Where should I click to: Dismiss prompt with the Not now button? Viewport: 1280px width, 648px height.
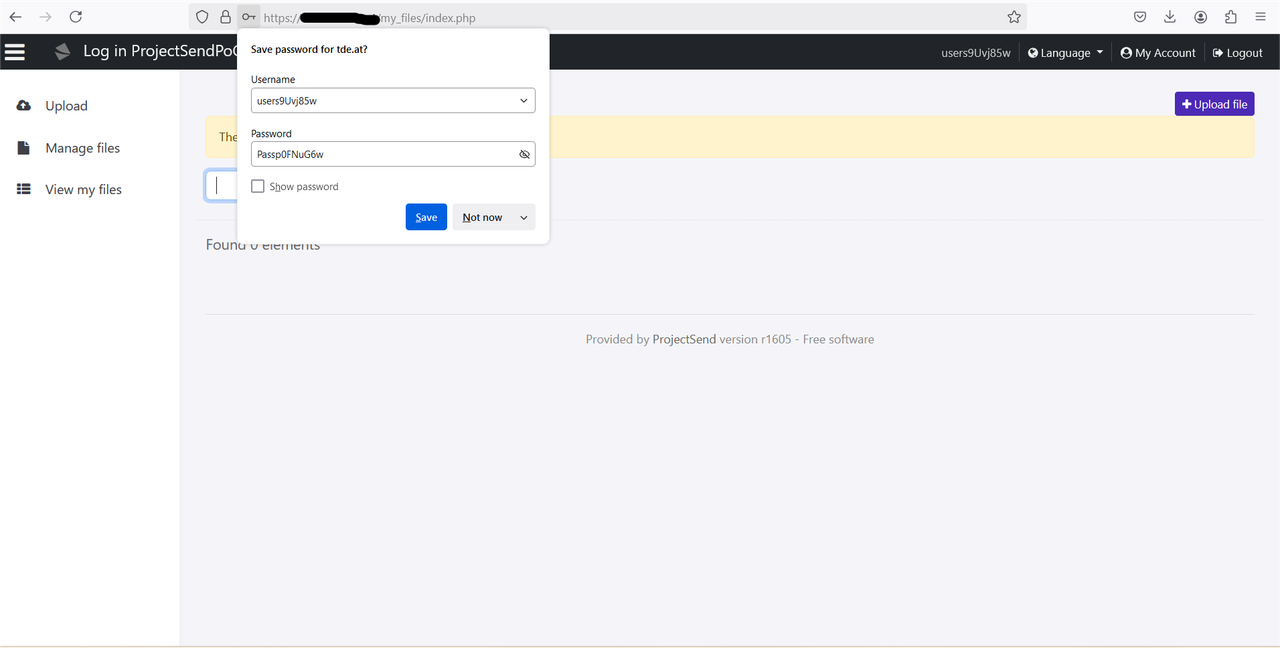tap(483, 217)
